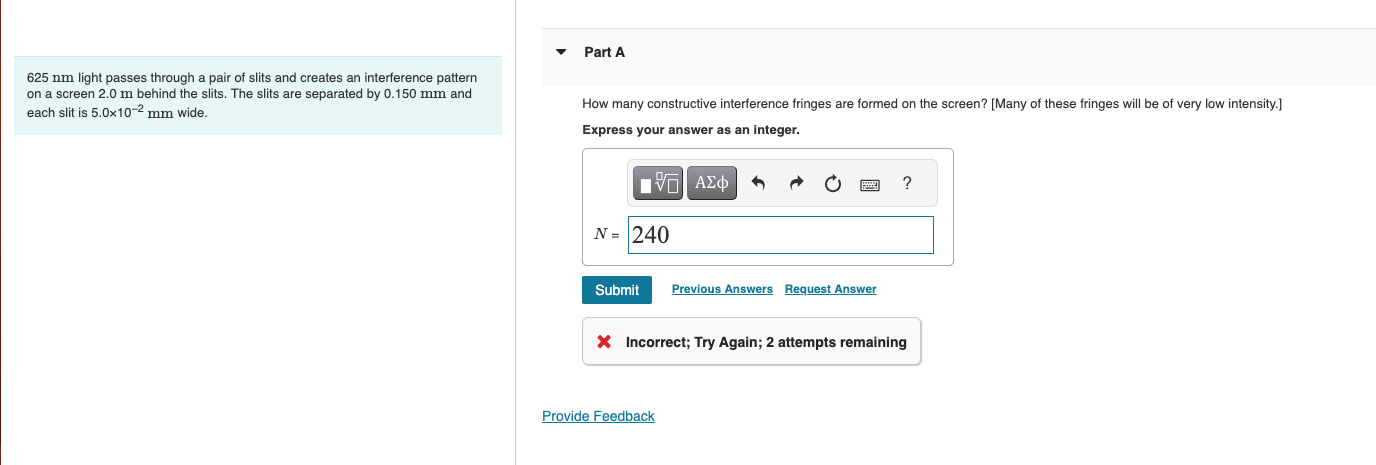Click the 'N =' label beside the input

[606, 235]
